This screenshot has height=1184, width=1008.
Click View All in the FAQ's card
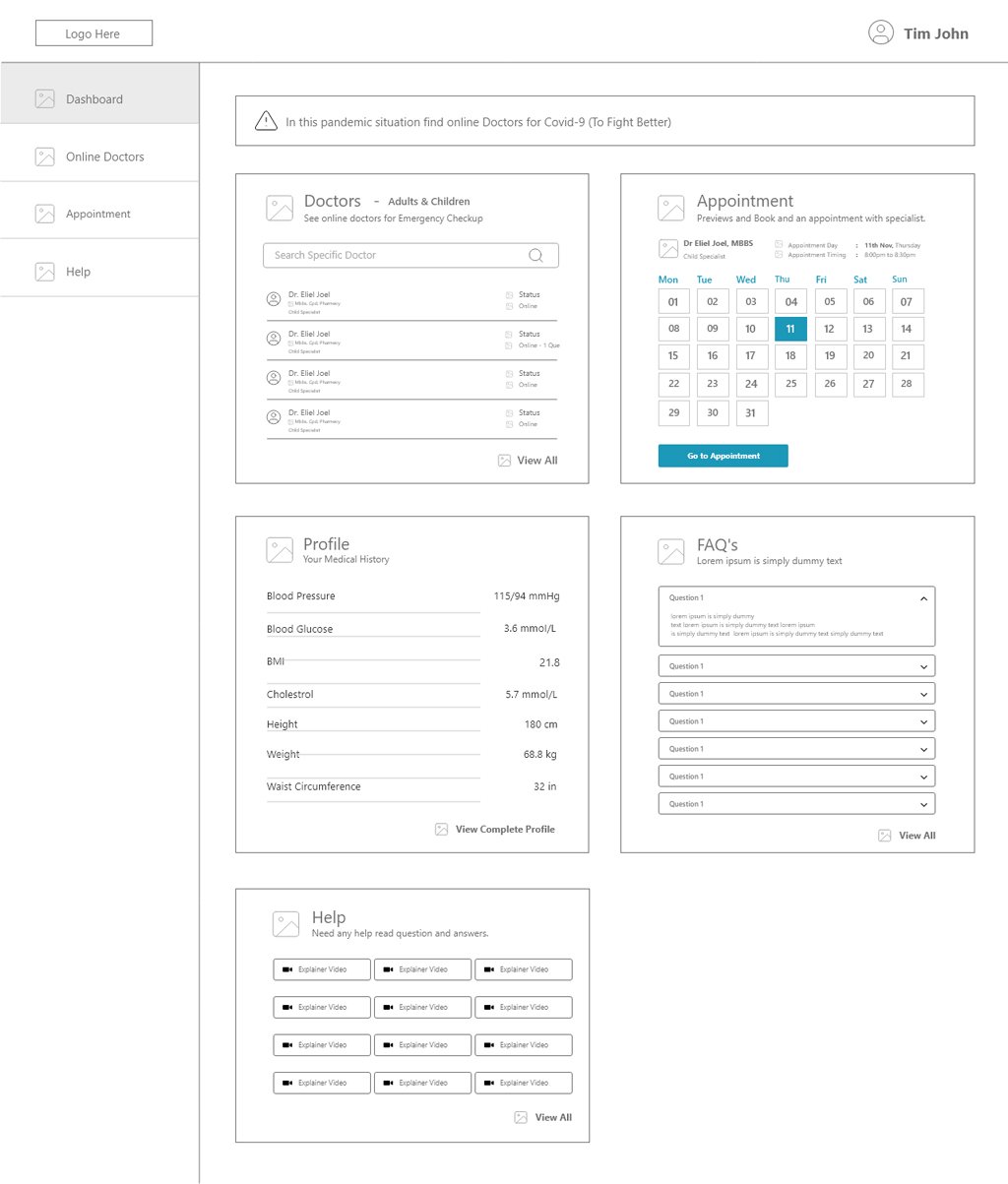point(917,836)
